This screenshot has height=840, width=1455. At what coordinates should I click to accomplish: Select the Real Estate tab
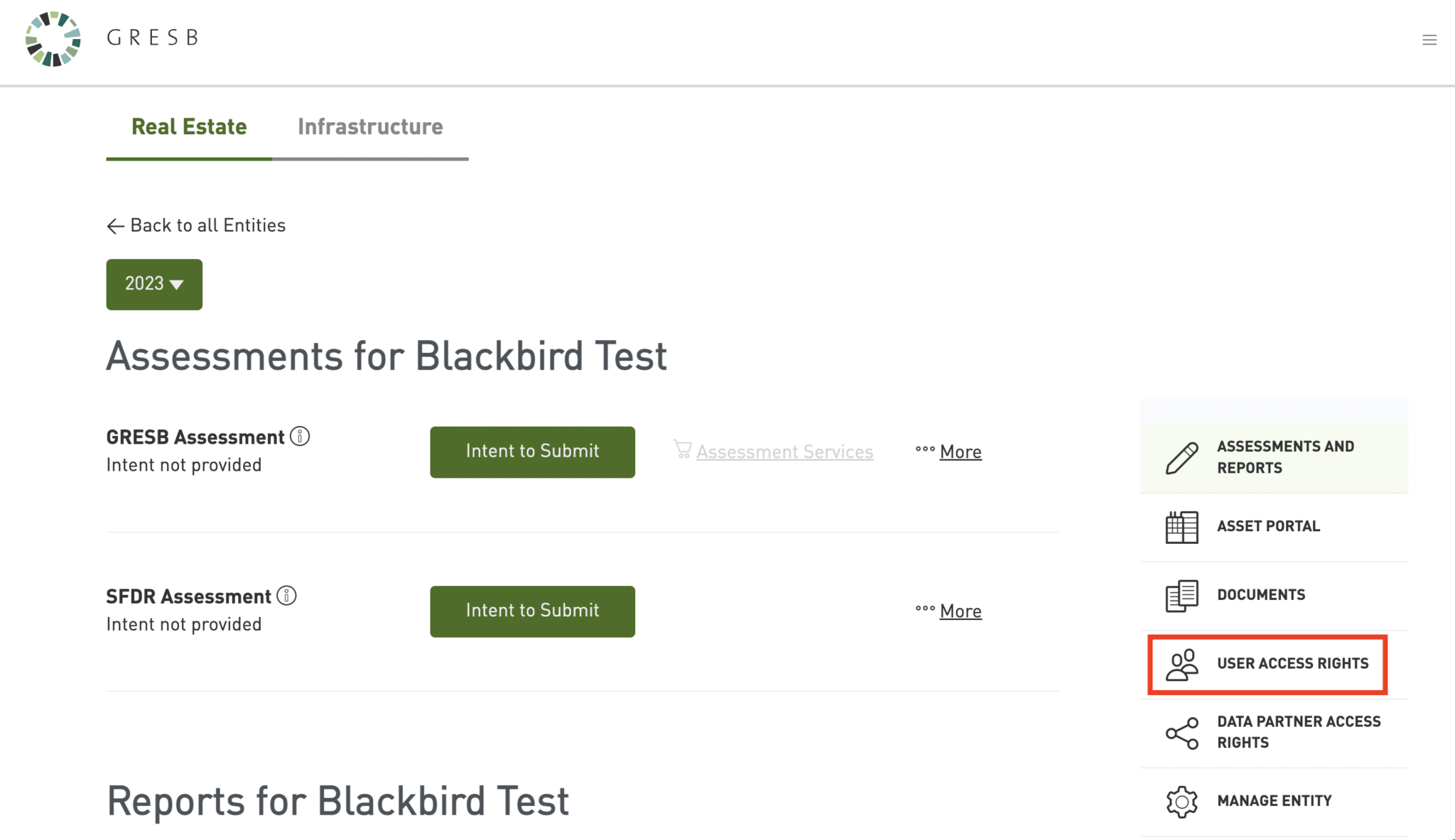point(189,127)
